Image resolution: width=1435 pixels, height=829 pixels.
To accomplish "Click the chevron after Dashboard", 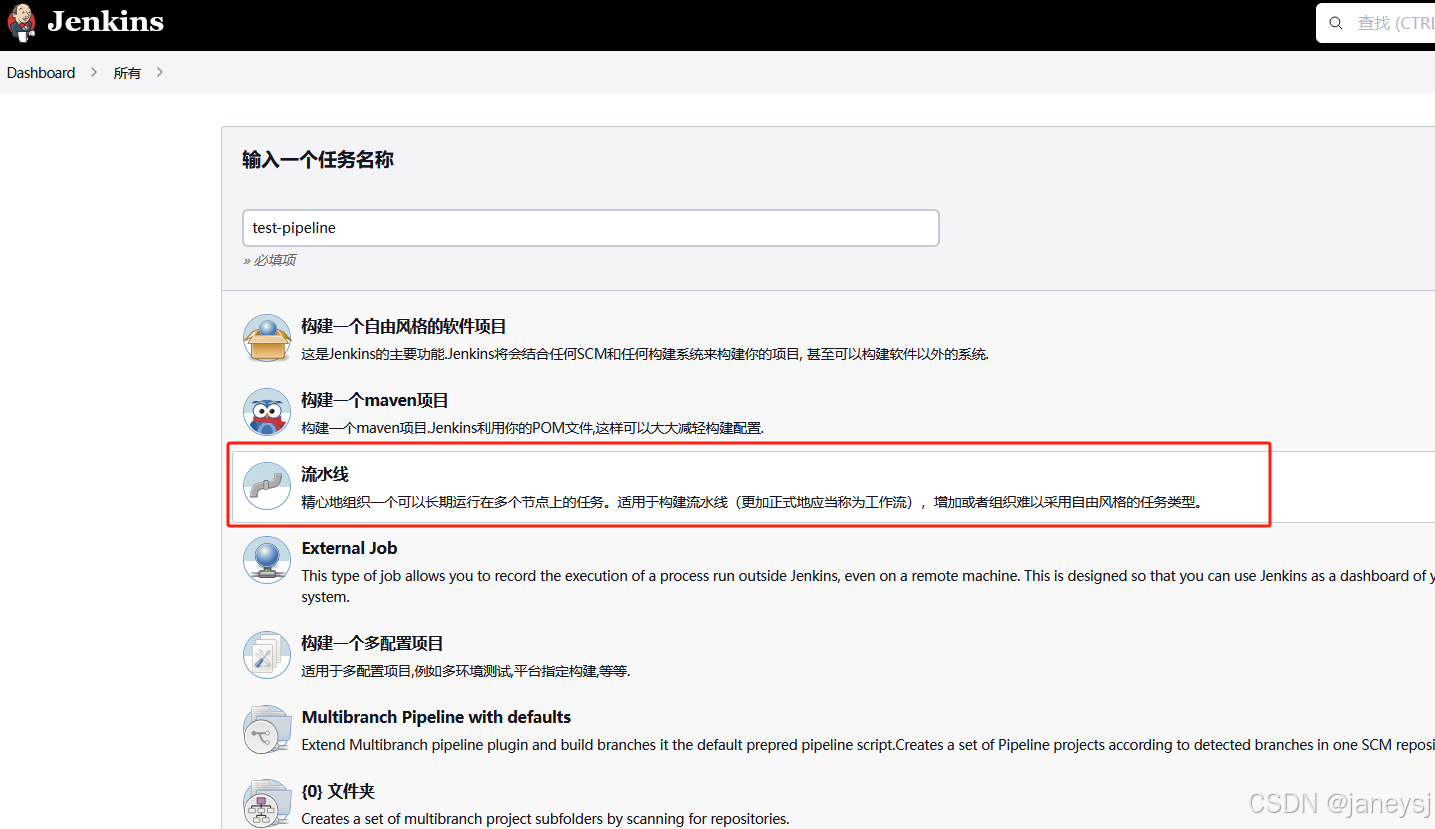I will coord(92,72).
